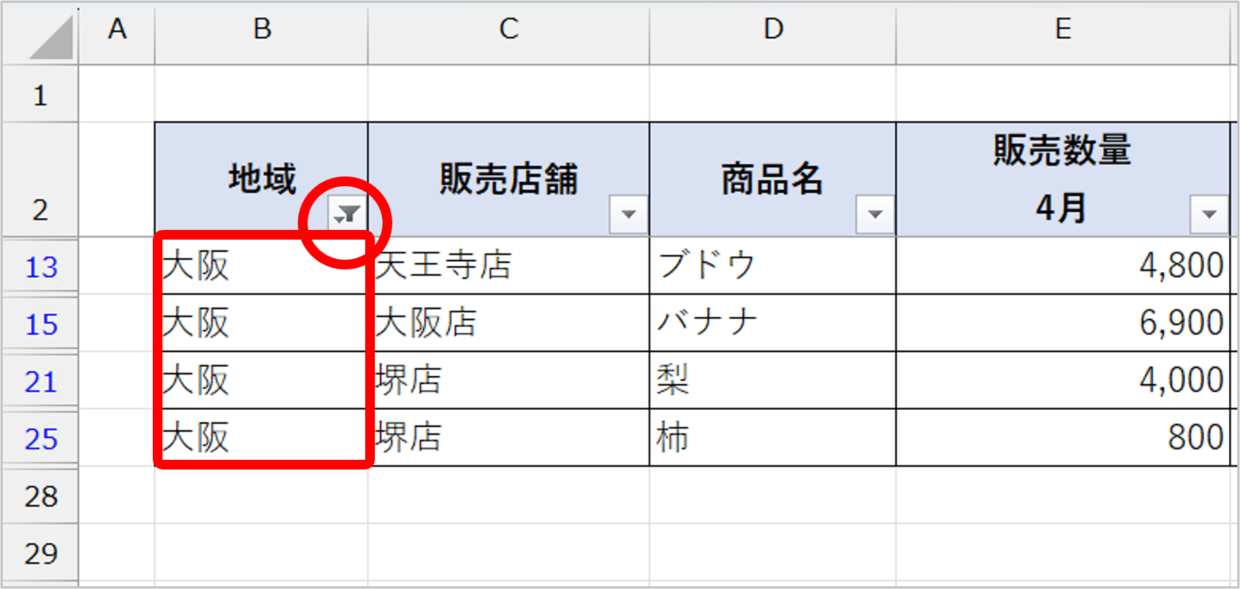Viewport: 1240px width, 589px height.
Task: Select column B header
Action: click(262, 31)
